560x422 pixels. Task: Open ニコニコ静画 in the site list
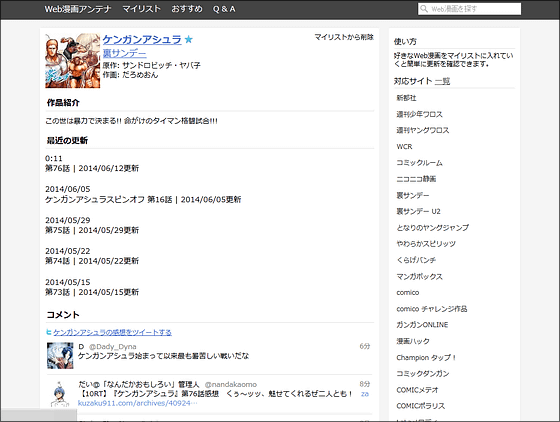[416, 179]
